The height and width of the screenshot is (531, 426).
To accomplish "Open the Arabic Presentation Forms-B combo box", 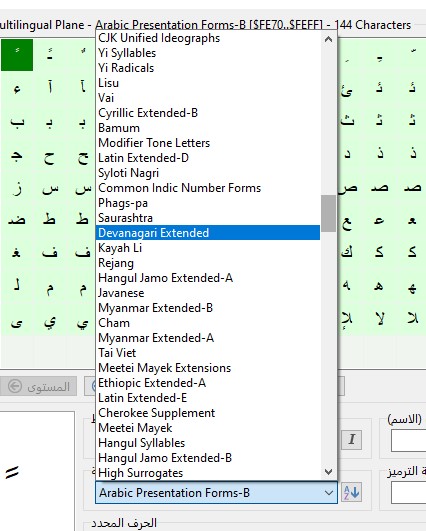I will pyautogui.click(x=216, y=492).
